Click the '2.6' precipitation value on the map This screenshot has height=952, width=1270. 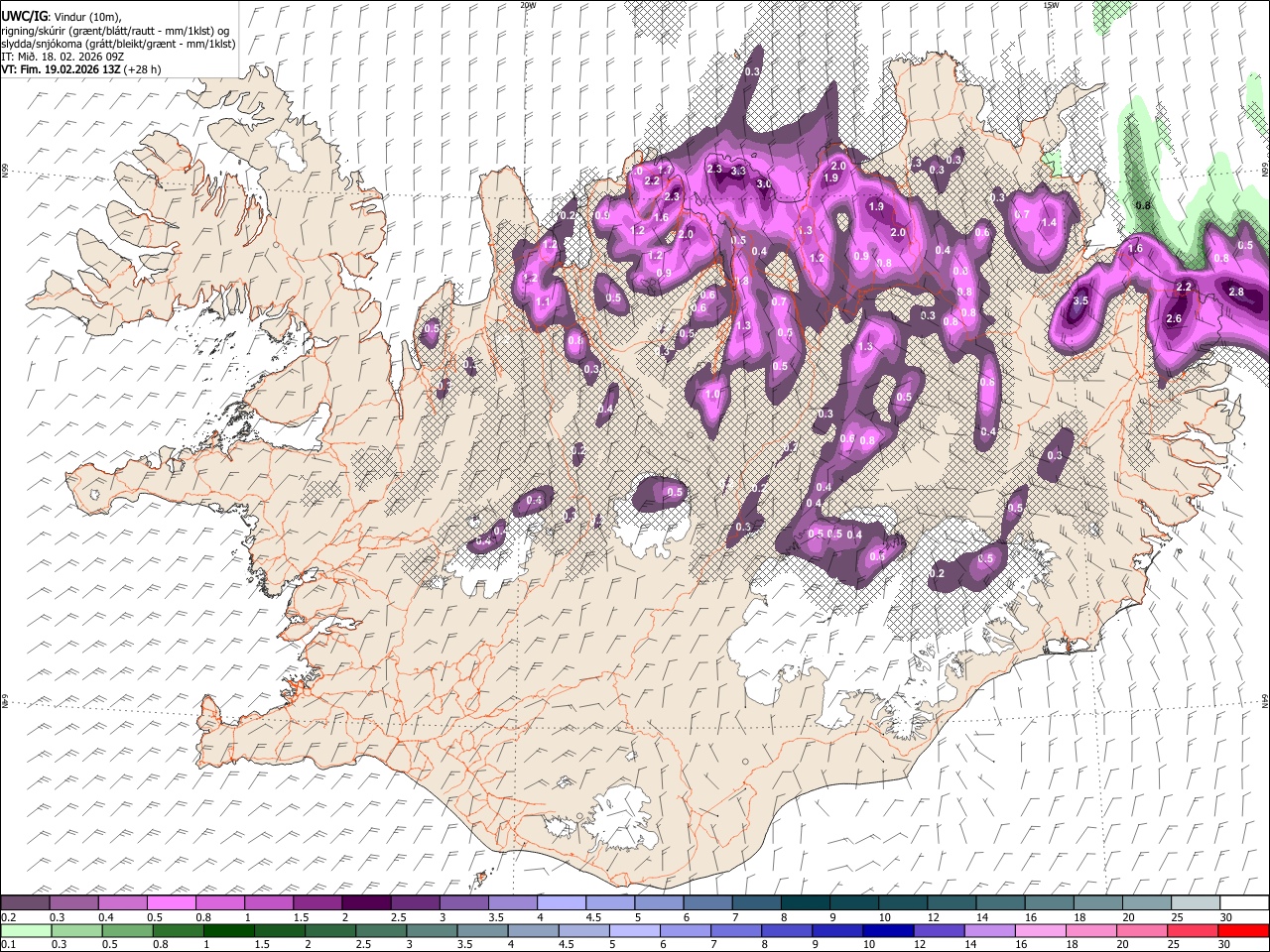[1175, 318]
